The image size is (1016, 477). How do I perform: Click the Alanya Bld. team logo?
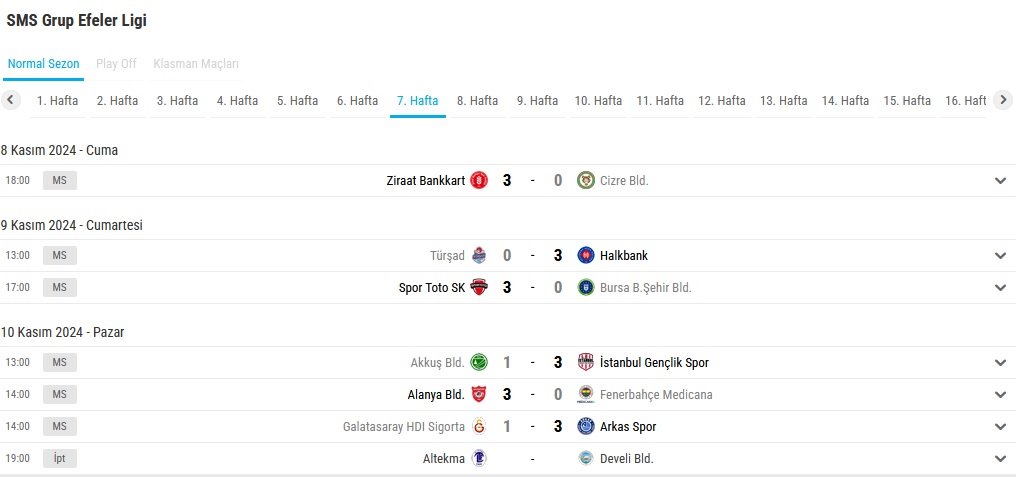479,394
